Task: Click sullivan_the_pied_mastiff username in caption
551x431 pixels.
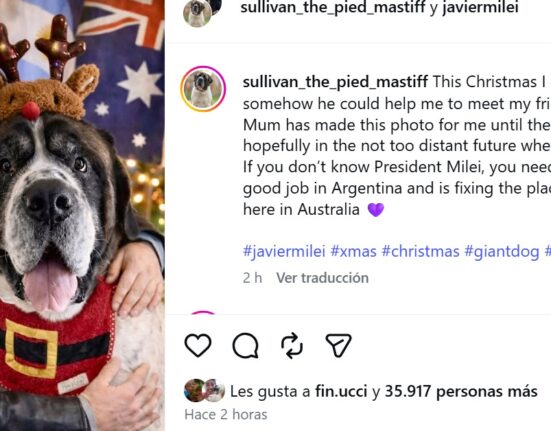Action: coord(335,83)
